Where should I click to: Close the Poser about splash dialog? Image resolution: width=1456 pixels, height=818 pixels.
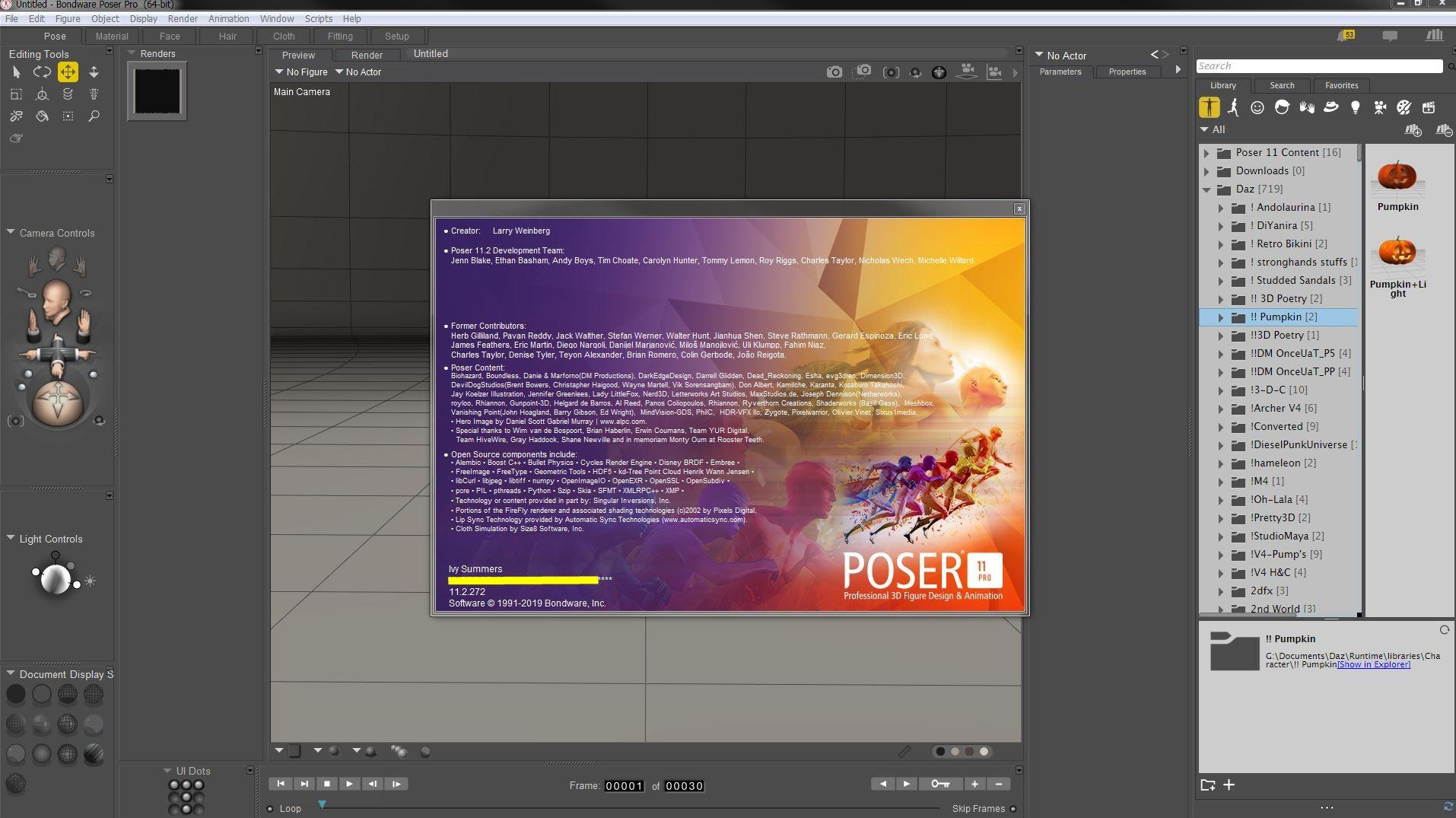pos(1019,208)
